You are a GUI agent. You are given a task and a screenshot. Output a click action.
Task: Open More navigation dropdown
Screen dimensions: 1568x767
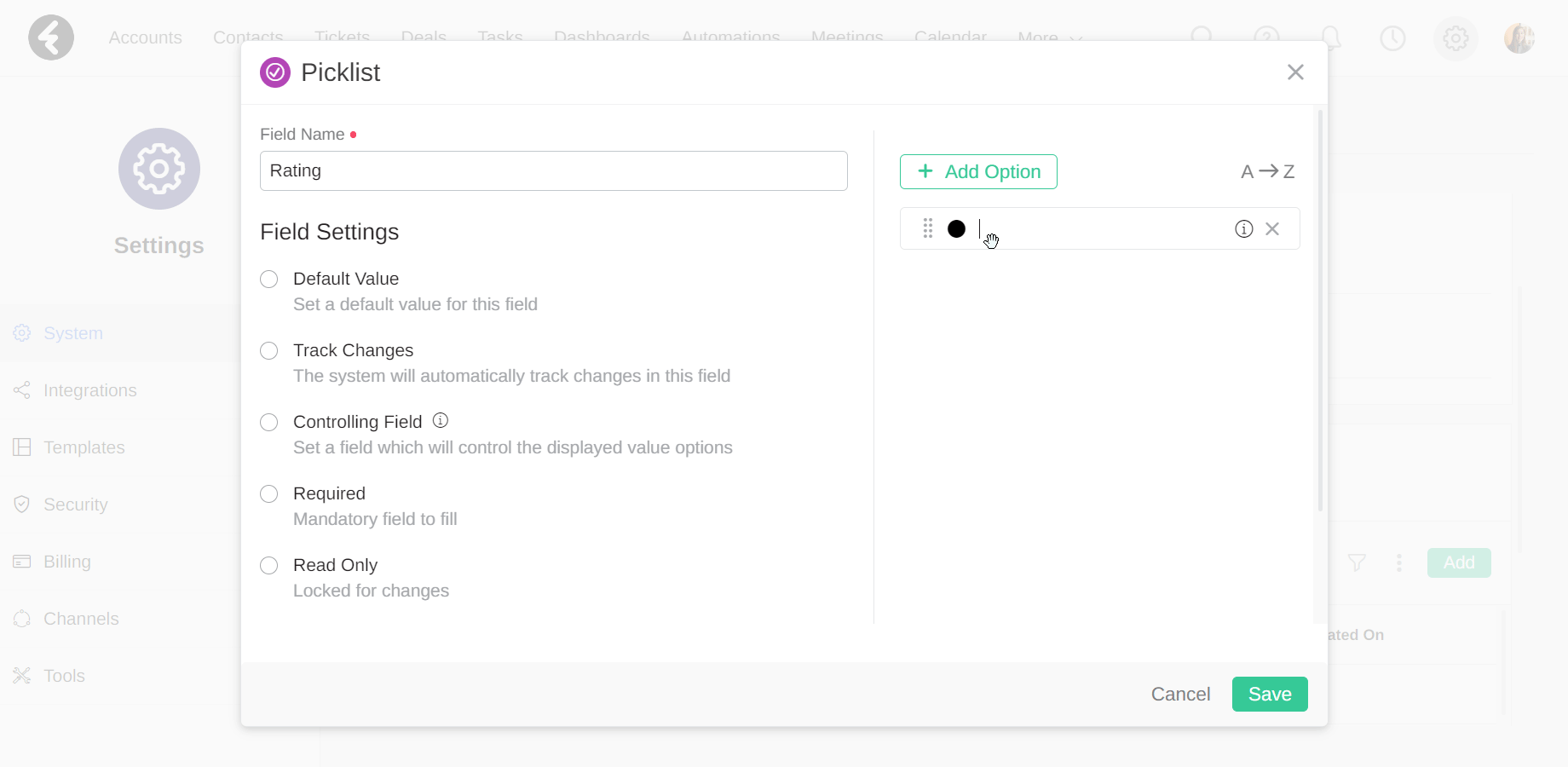1050,37
